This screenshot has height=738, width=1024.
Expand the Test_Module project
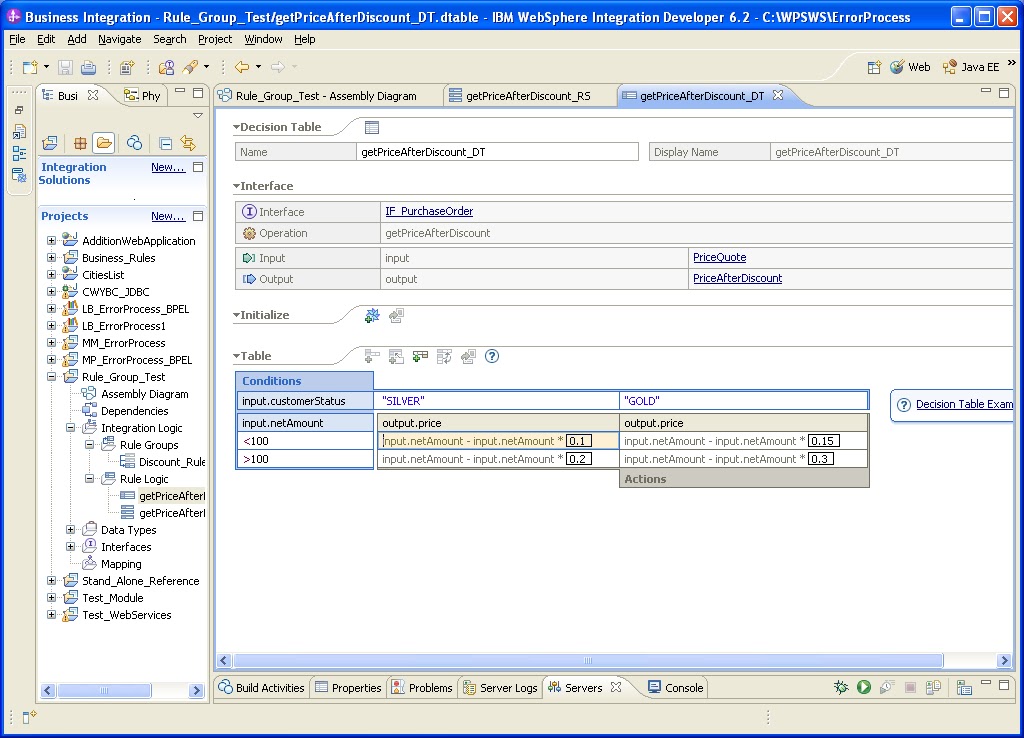tap(51, 597)
